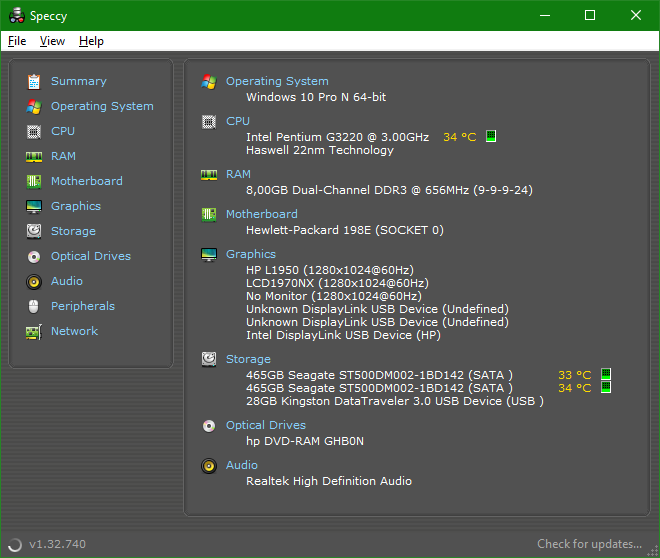This screenshot has height=558, width=660.
Task: Open the RAM heading link in summary
Action: pyautogui.click(x=238, y=174)
